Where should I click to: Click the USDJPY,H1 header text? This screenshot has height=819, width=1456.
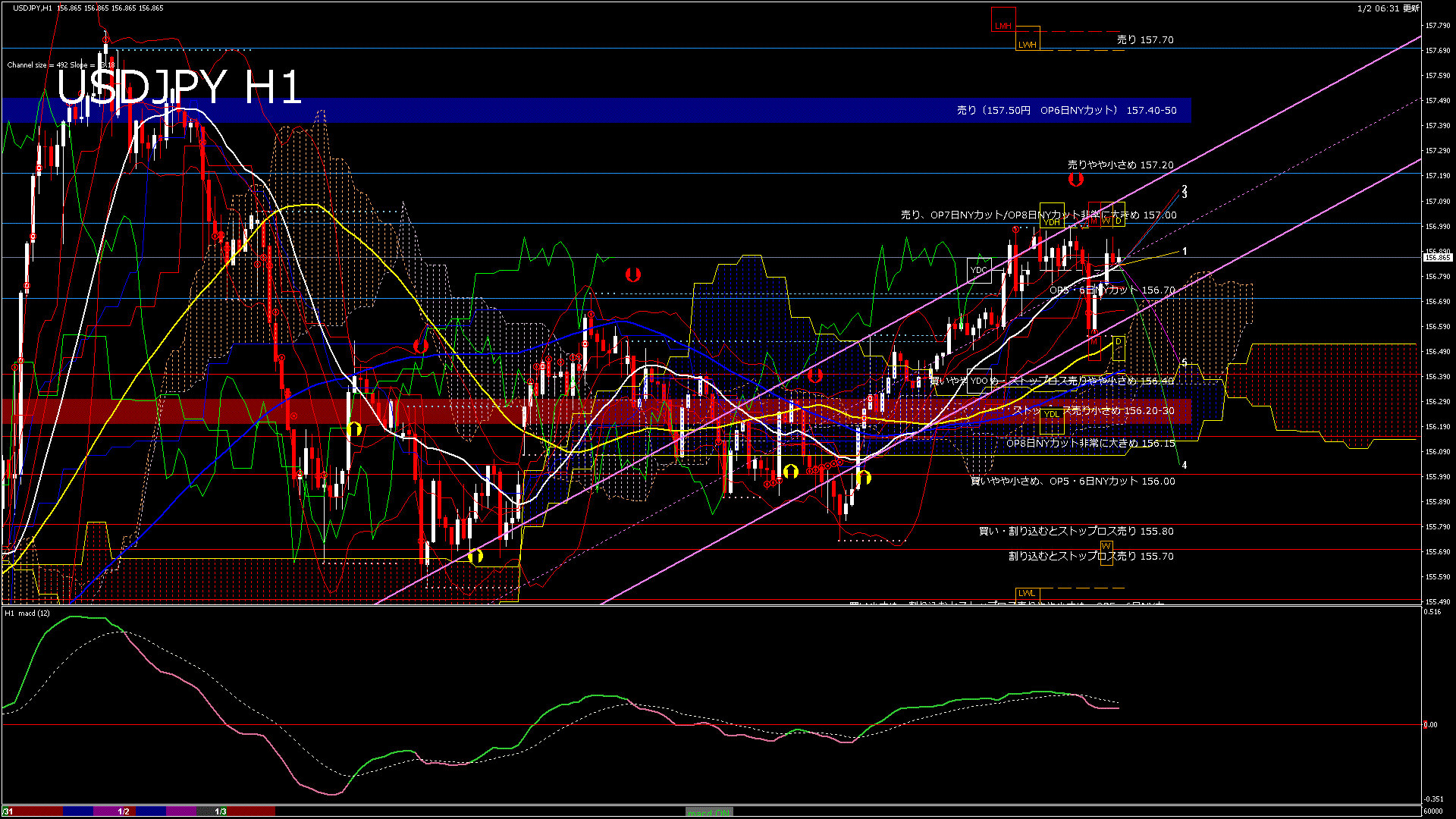tap(33, 8)
